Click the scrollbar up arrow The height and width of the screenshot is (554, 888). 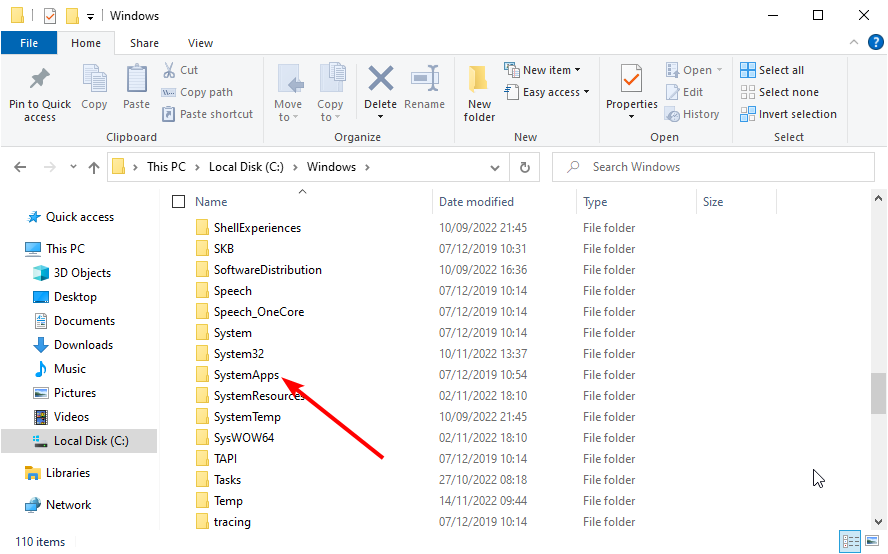(x=878, y=199)
